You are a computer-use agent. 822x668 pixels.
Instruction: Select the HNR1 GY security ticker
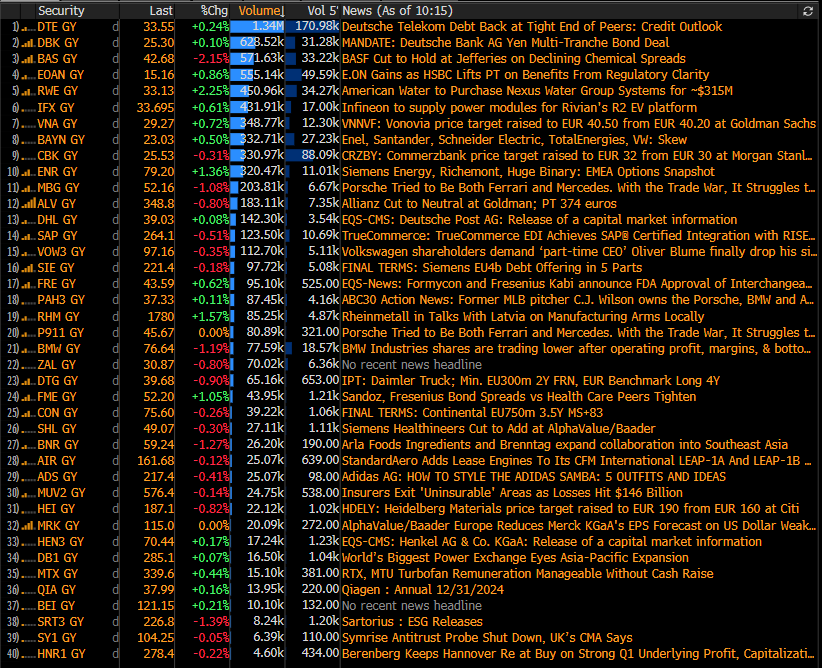[61, 654]
